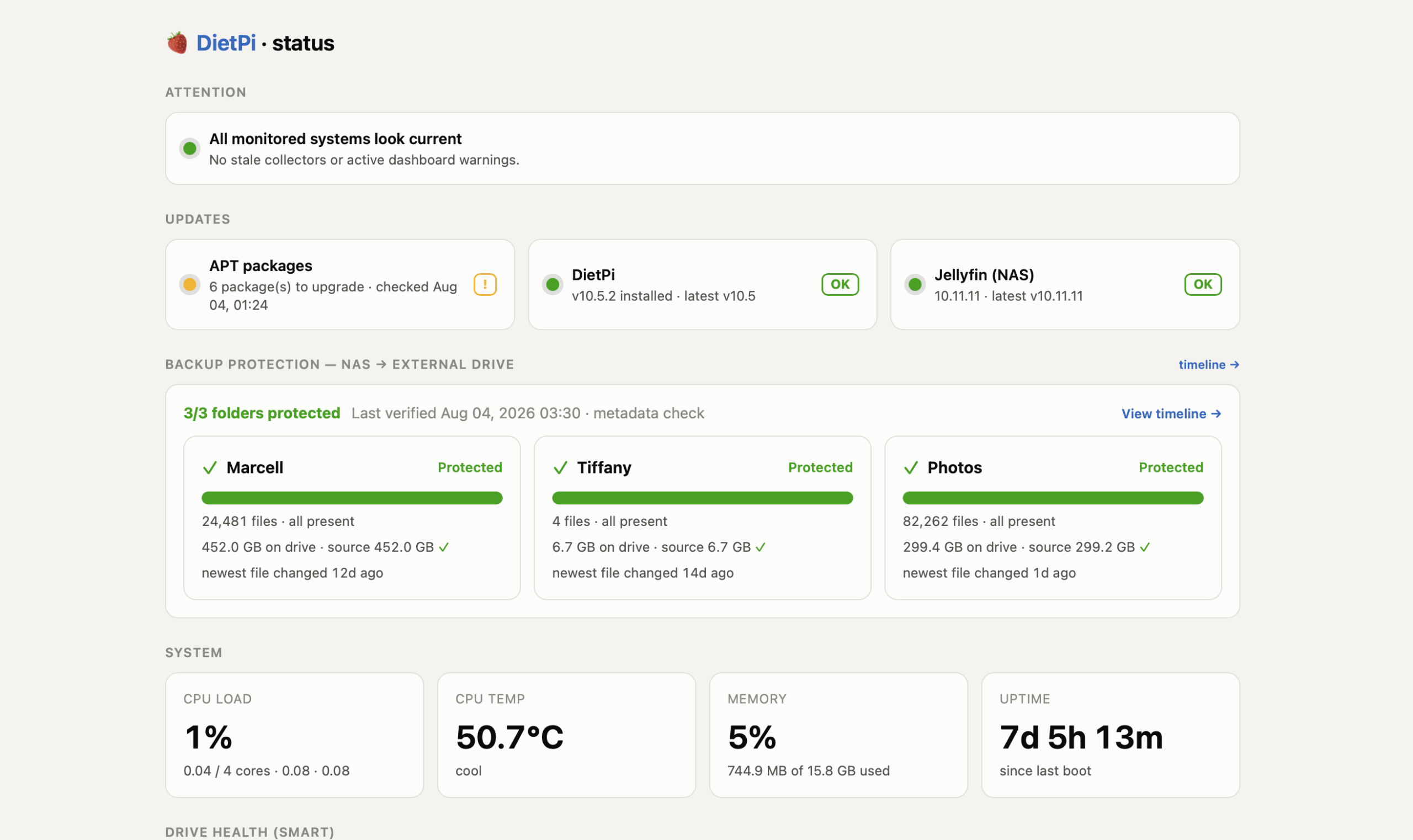This screenshot has width=1413, height=840.
Task: Click 'v10.5.2 installed · latest v10.5' text
Action: (x=663, y=296)
